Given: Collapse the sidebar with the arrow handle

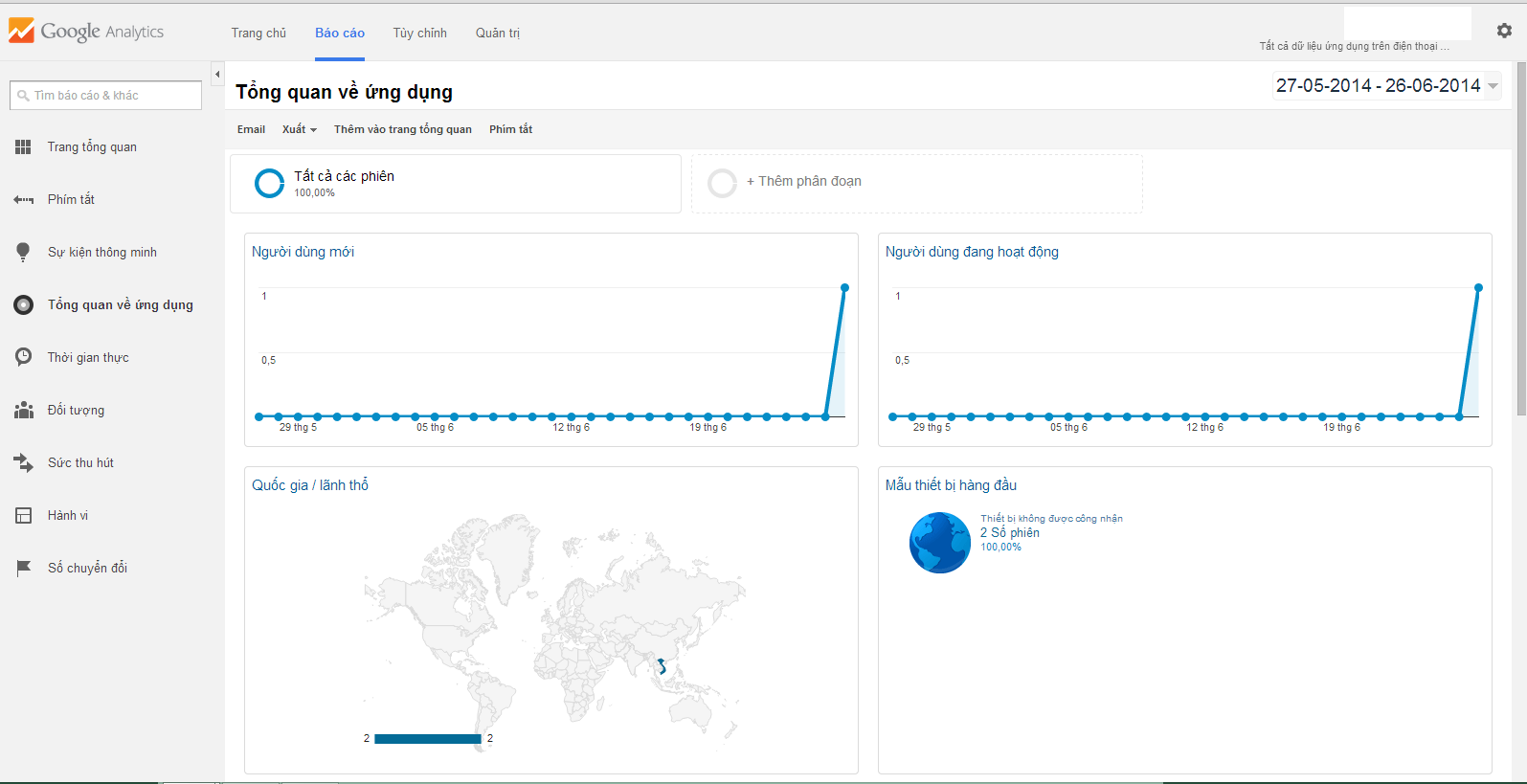Looking at the screenshot, I should pos(217,74).
